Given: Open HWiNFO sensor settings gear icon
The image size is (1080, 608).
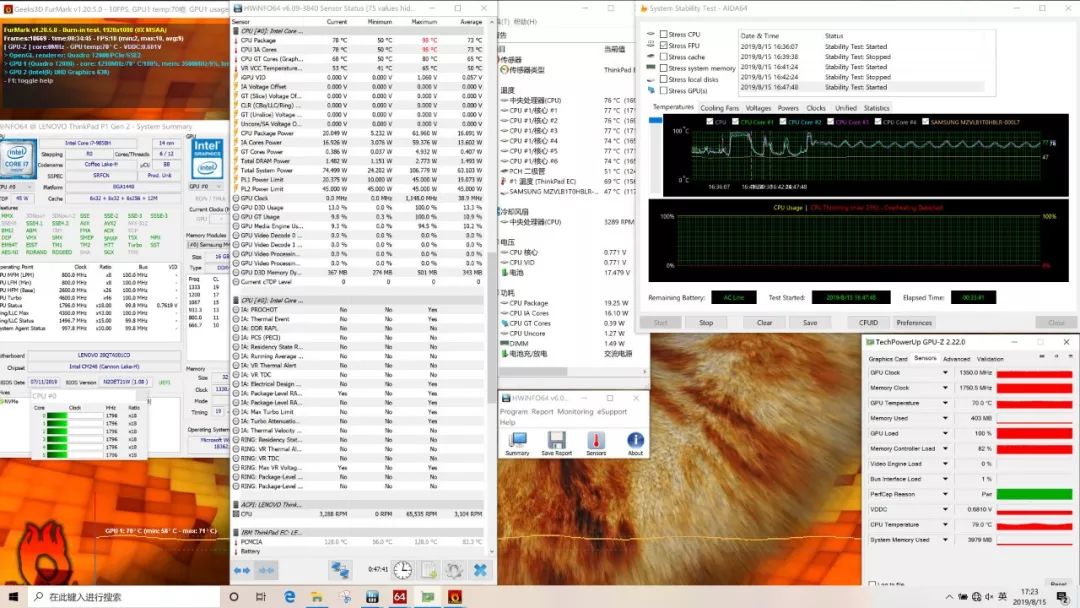Looking at the screenshot, I should pos(454,570).
